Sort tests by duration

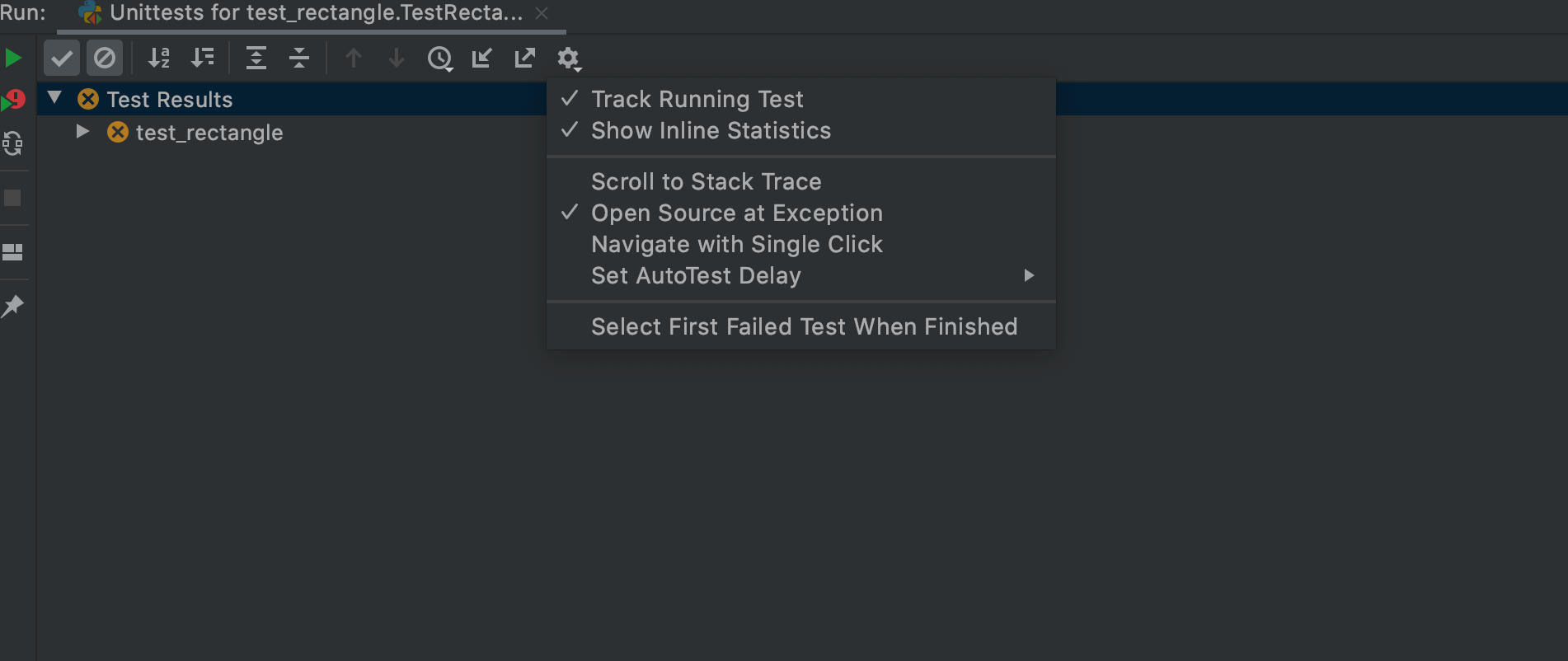pos(202,58)
